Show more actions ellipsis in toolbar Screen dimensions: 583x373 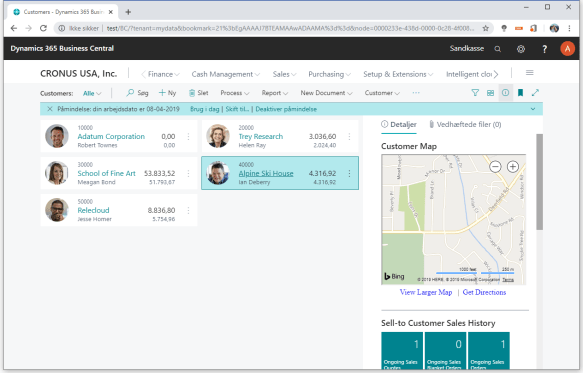[416, 93]
